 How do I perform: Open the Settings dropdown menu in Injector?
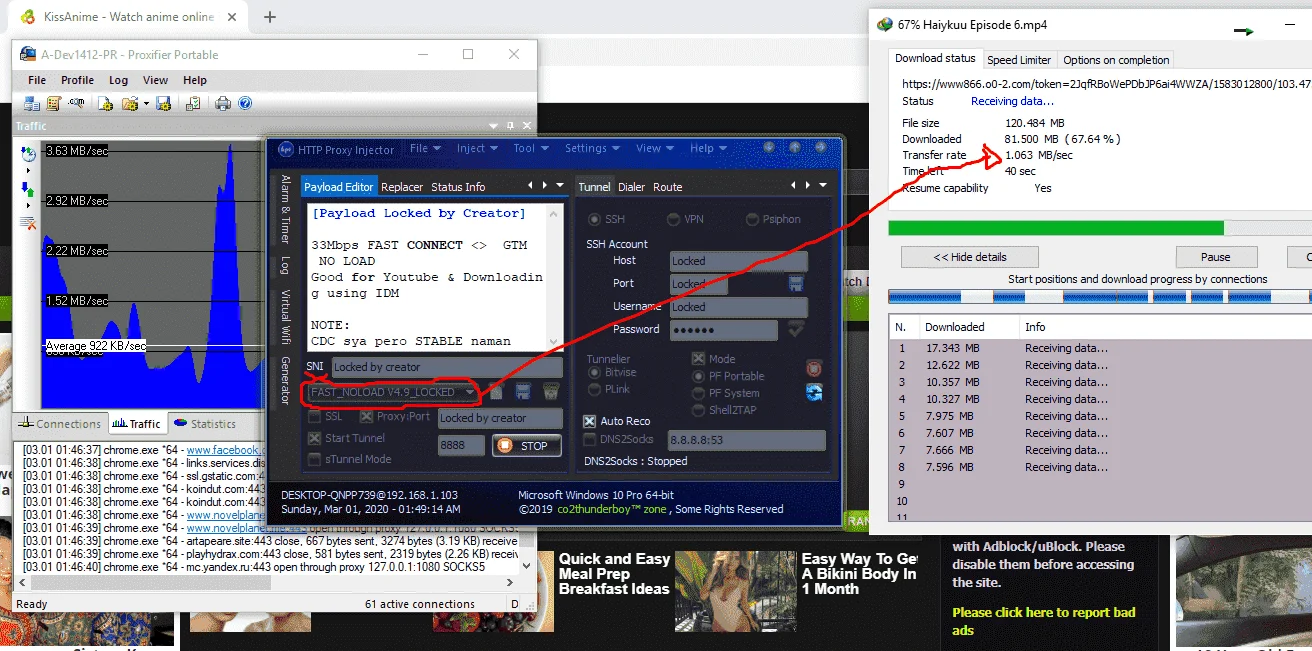[592, 148]
